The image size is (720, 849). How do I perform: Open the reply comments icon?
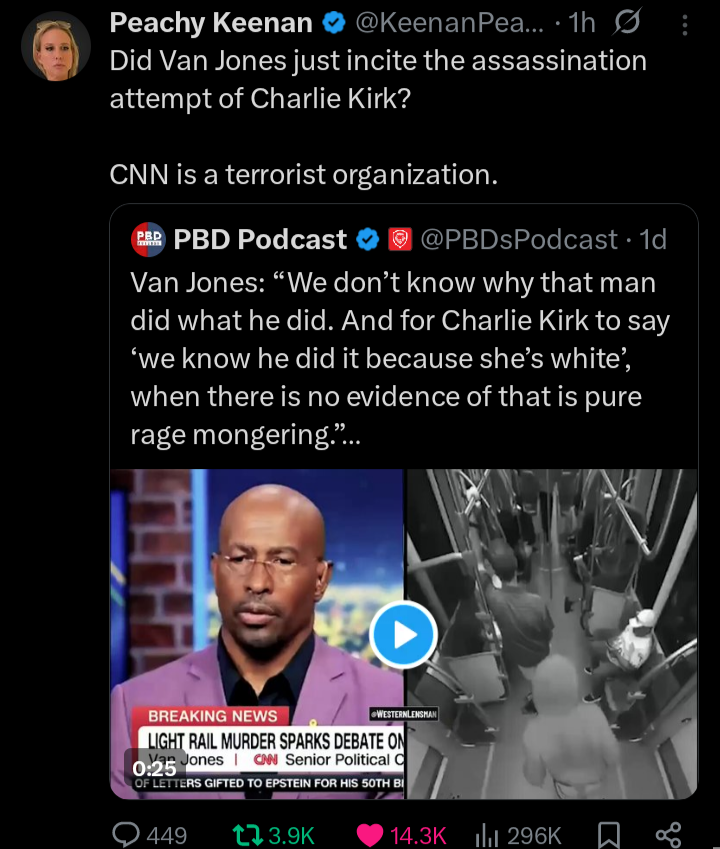[x=126, y=834]
